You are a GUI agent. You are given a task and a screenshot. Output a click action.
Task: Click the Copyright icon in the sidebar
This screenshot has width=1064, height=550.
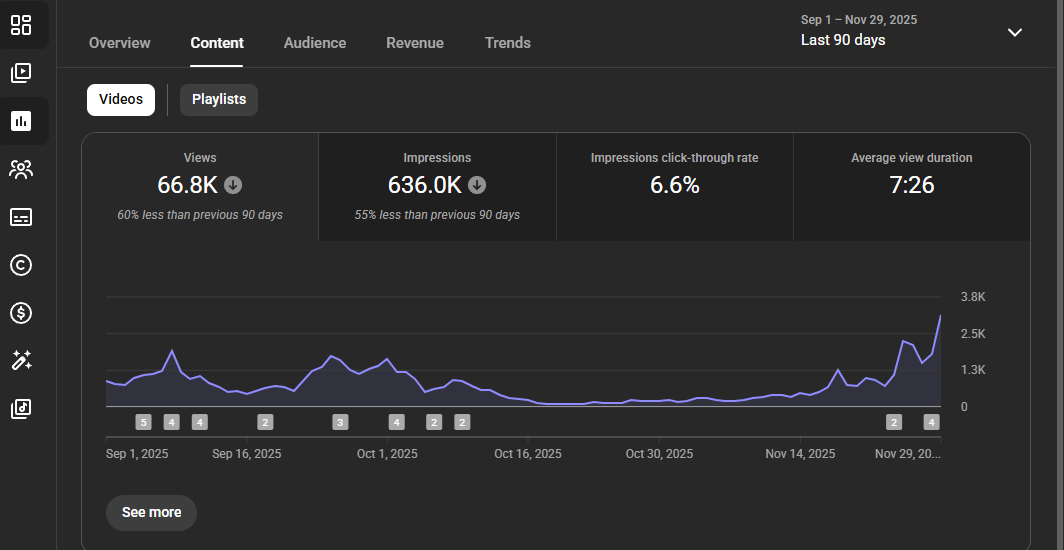click(x=21, y=265)
